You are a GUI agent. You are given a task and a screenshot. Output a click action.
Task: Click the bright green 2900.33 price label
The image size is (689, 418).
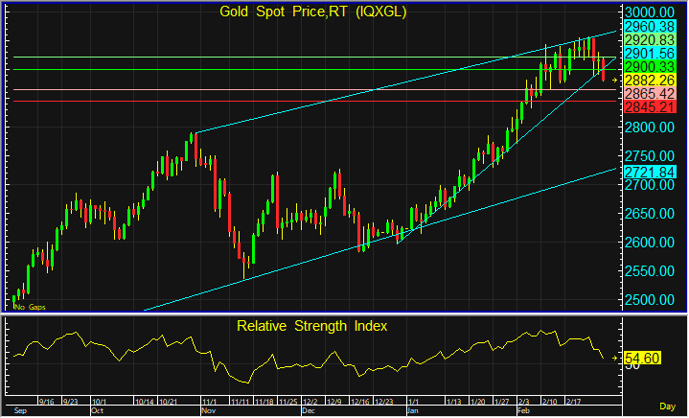point(649,65)
